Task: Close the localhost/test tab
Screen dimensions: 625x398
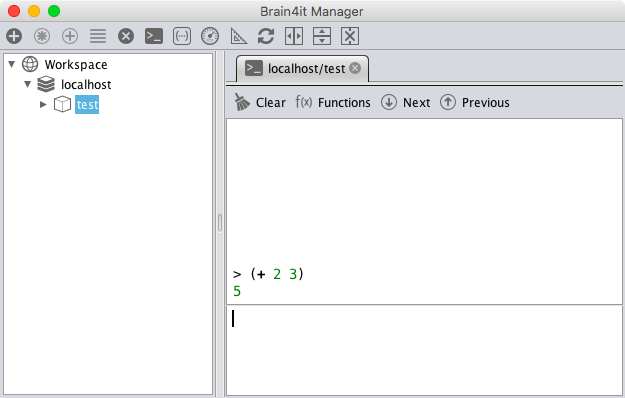Action: pyautogui.click(x=355, y=68)
